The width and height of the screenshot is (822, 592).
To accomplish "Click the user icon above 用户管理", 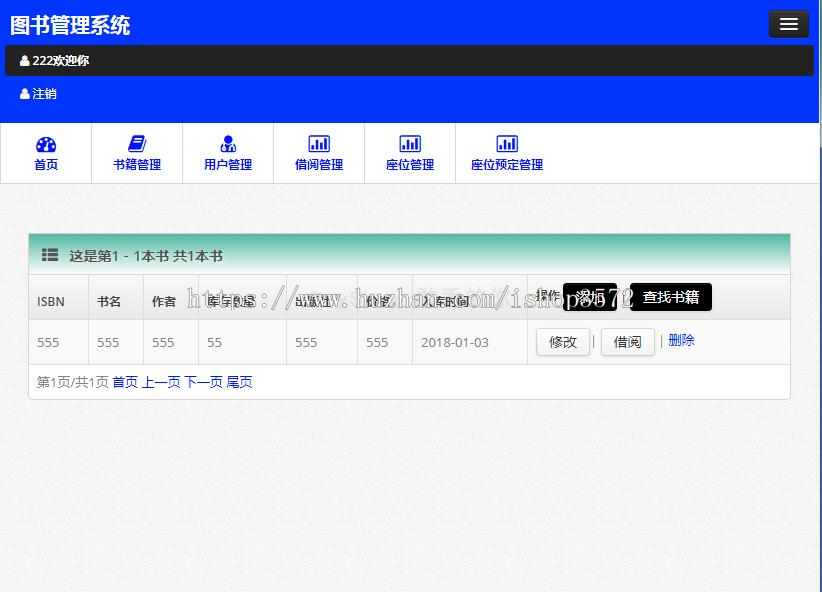I will click(x=228, y=144).
